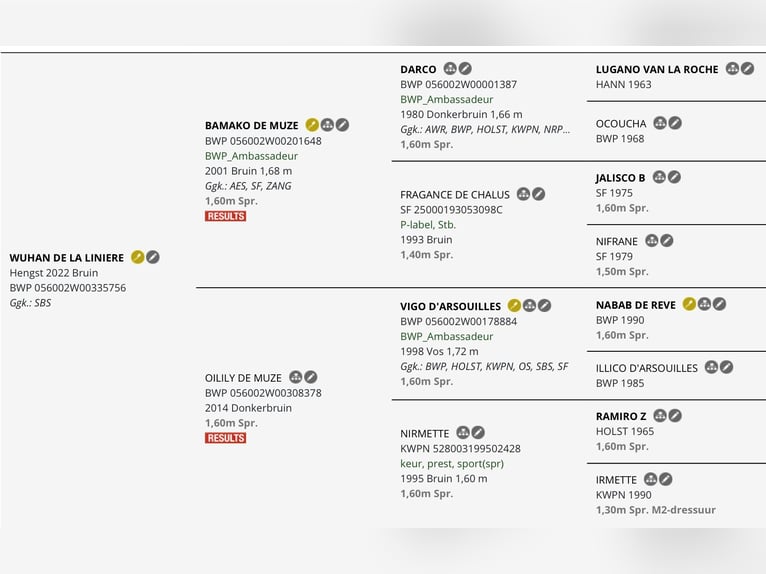Screen dimensions: 766x574
Task: Open pedigree tree icon for Bamako de Muze
Action: [x=327, y=125]
